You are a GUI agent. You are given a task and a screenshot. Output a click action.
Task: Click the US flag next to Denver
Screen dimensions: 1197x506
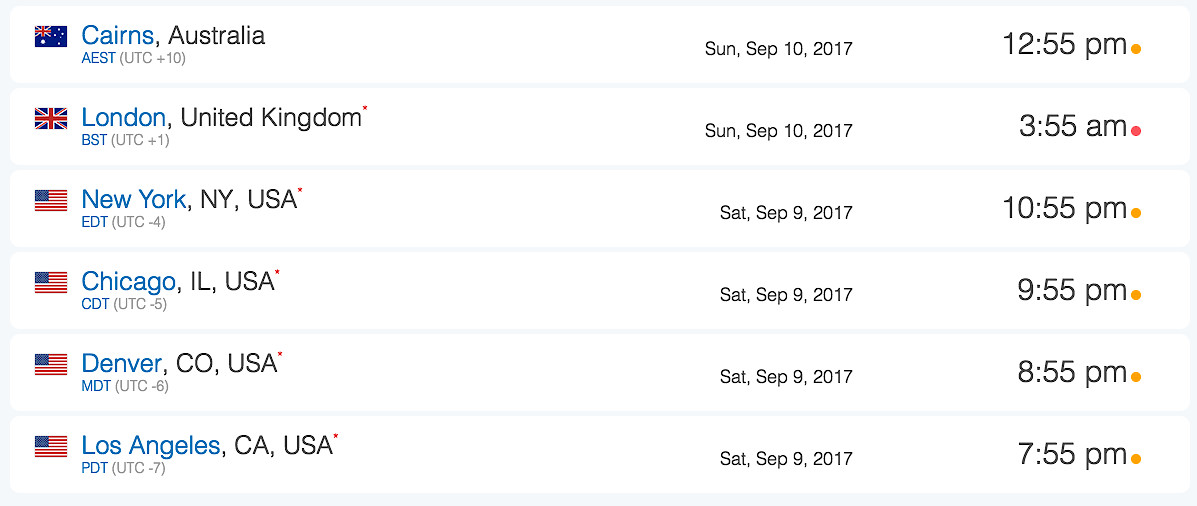(51, 365)
